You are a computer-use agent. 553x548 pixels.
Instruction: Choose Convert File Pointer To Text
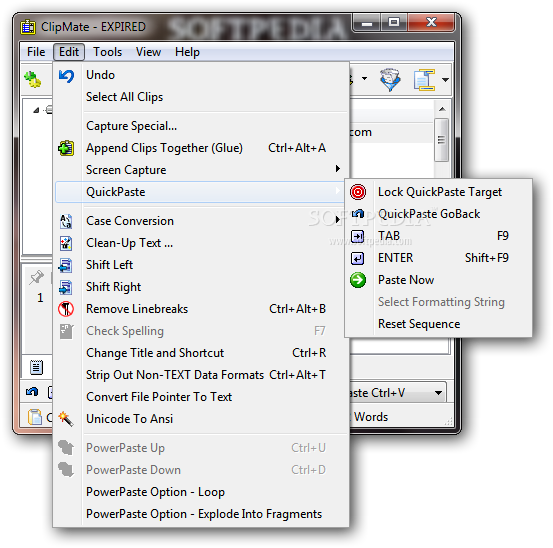(201, 397)
